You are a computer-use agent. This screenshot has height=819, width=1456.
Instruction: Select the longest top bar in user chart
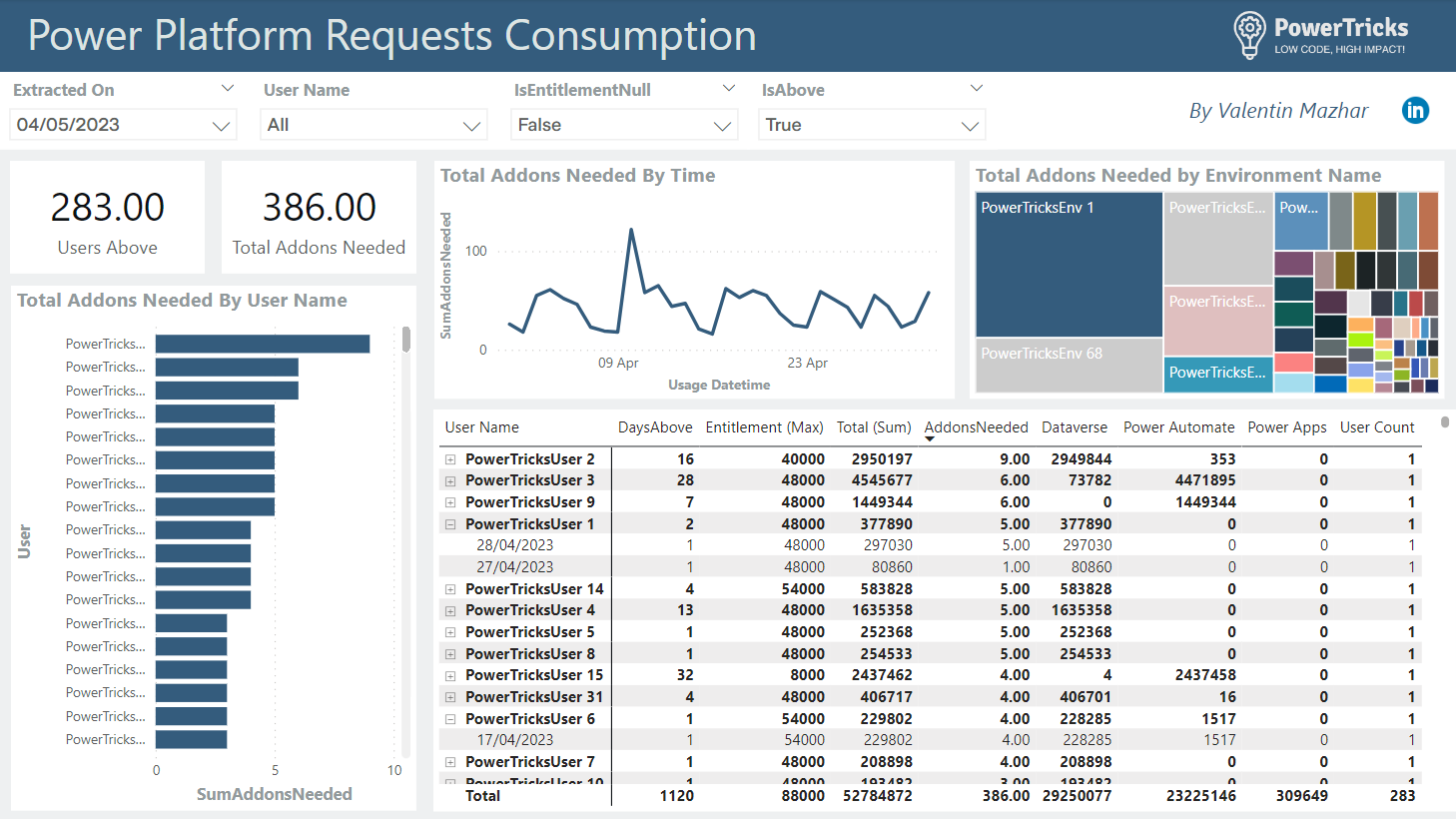[263, 344]
